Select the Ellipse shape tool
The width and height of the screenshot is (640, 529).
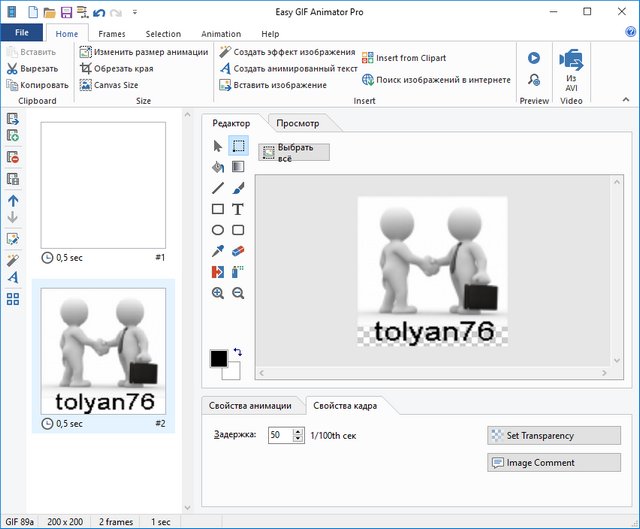(217, 230)
